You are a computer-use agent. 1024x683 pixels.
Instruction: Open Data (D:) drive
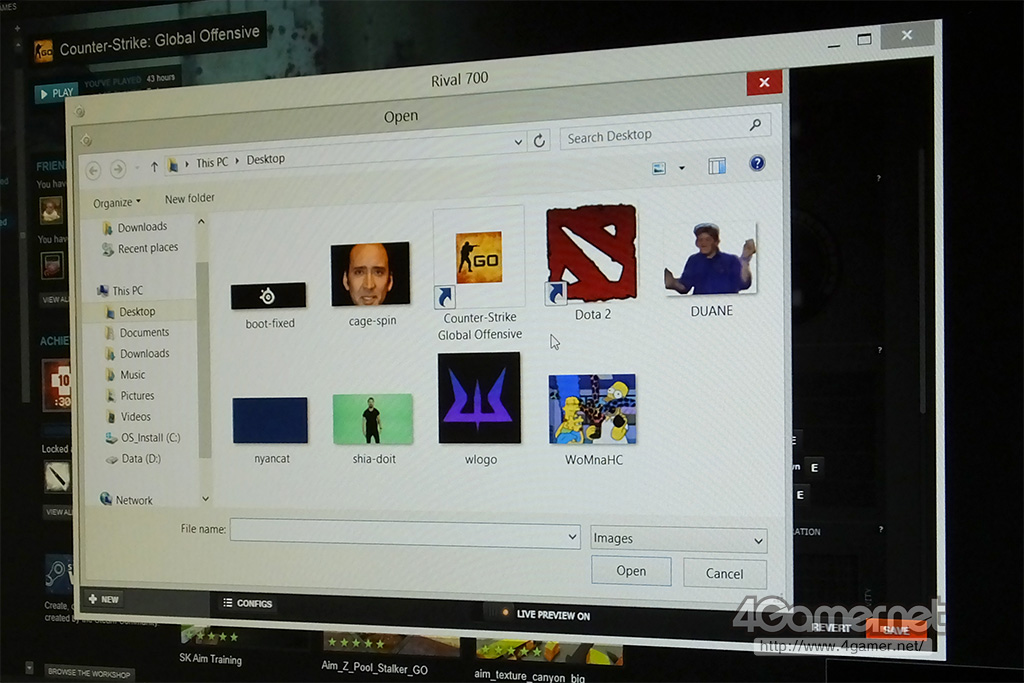point(133,458)
